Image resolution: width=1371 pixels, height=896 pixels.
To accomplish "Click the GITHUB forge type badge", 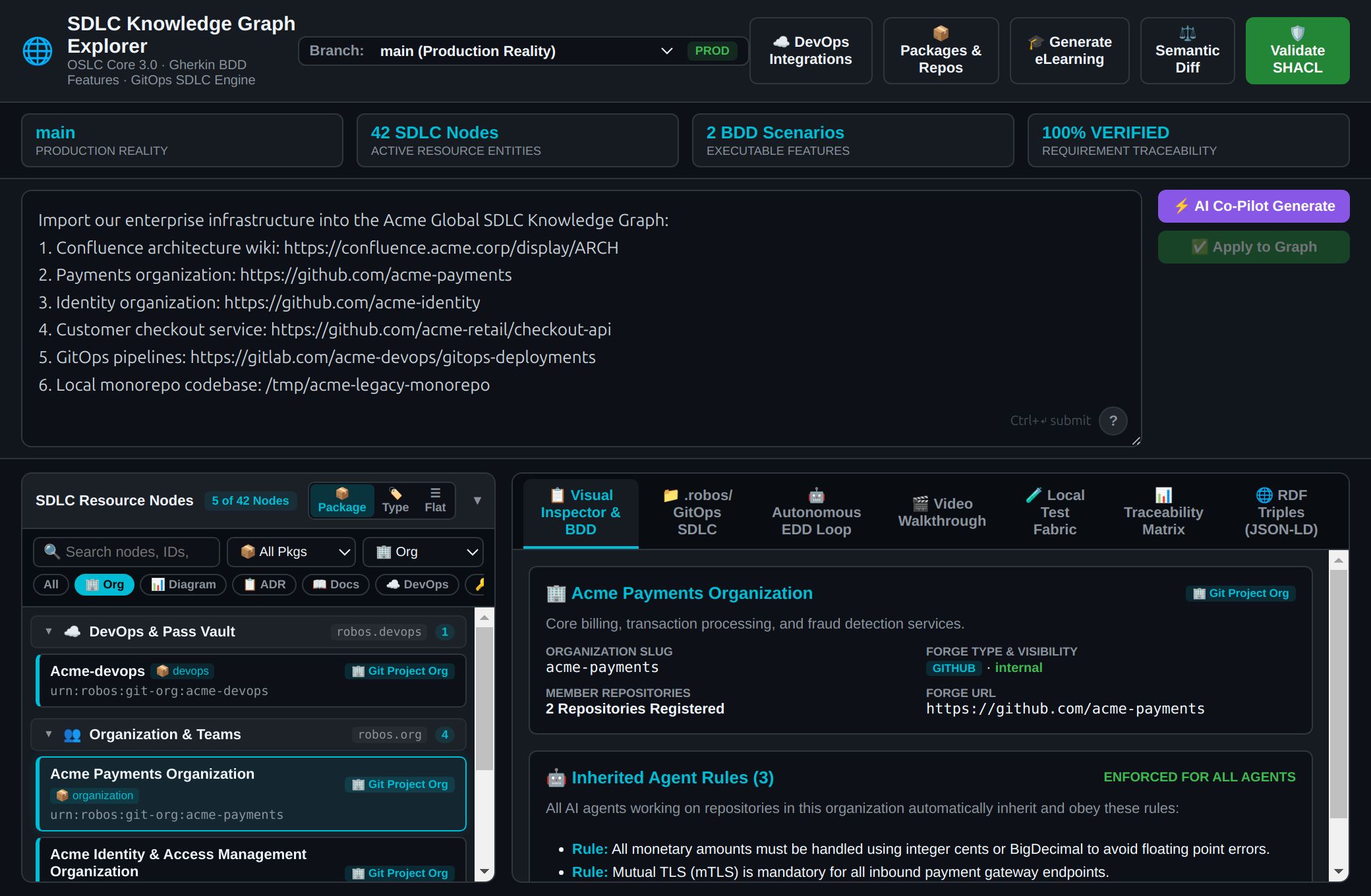I will (x=954, y=668).
